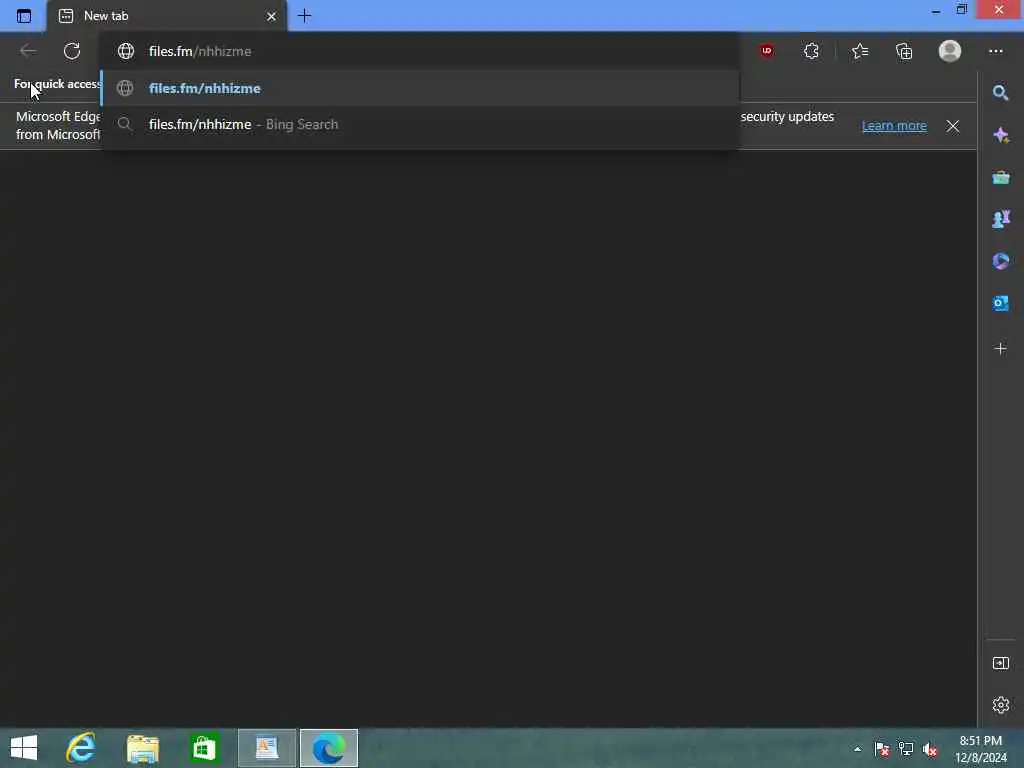Open a new tab with plus button
Image resolution: width=1024 pixels, height=768 pixels.
pos(304,16)
